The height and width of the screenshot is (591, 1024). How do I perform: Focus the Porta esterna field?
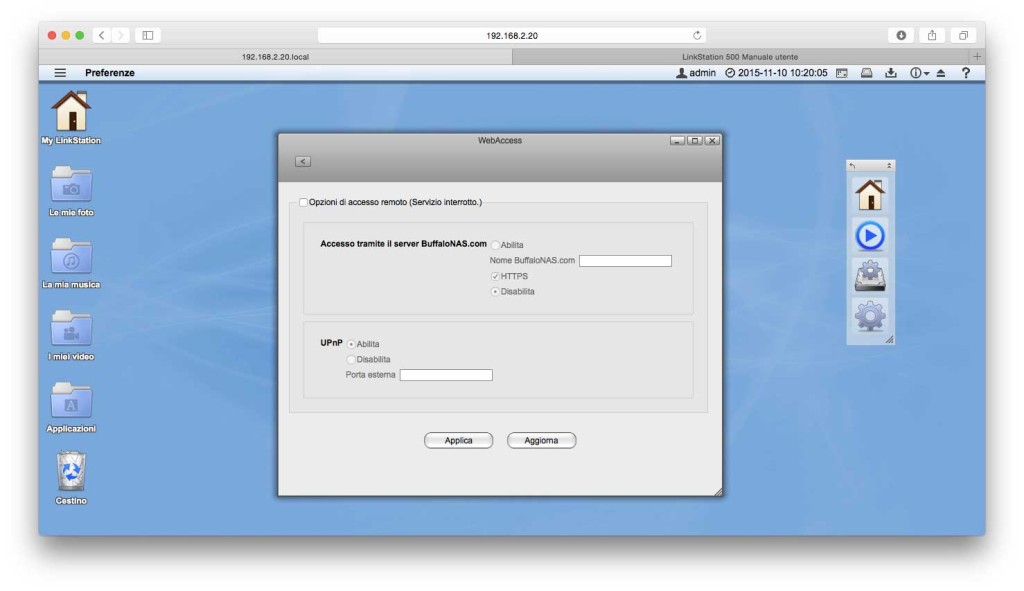446,375
